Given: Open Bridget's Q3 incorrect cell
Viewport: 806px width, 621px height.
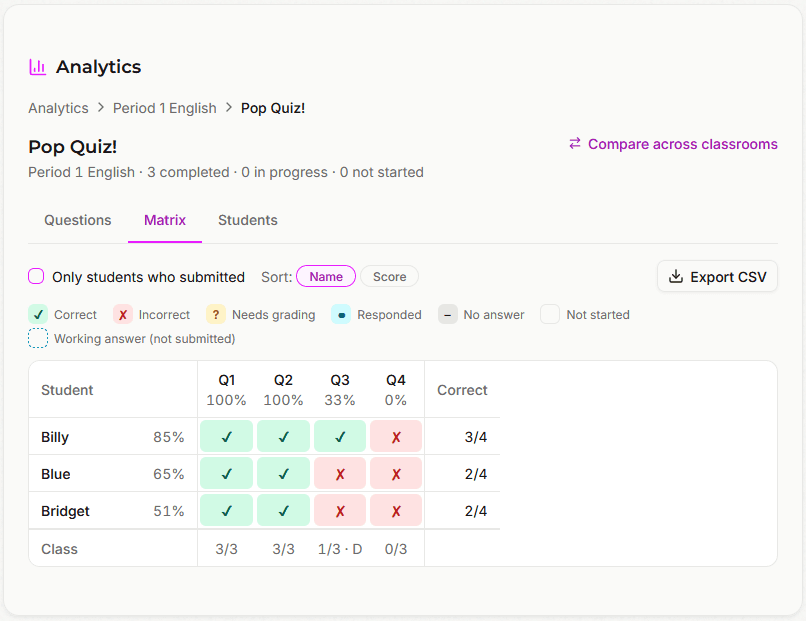Looking at the screenshot, I should click(x=340, y=510).
